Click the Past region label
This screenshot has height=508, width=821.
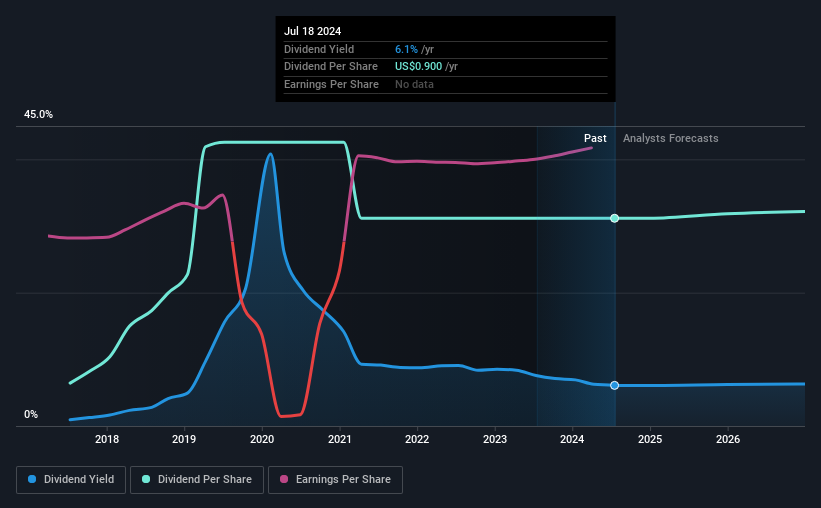click(595, 138)
